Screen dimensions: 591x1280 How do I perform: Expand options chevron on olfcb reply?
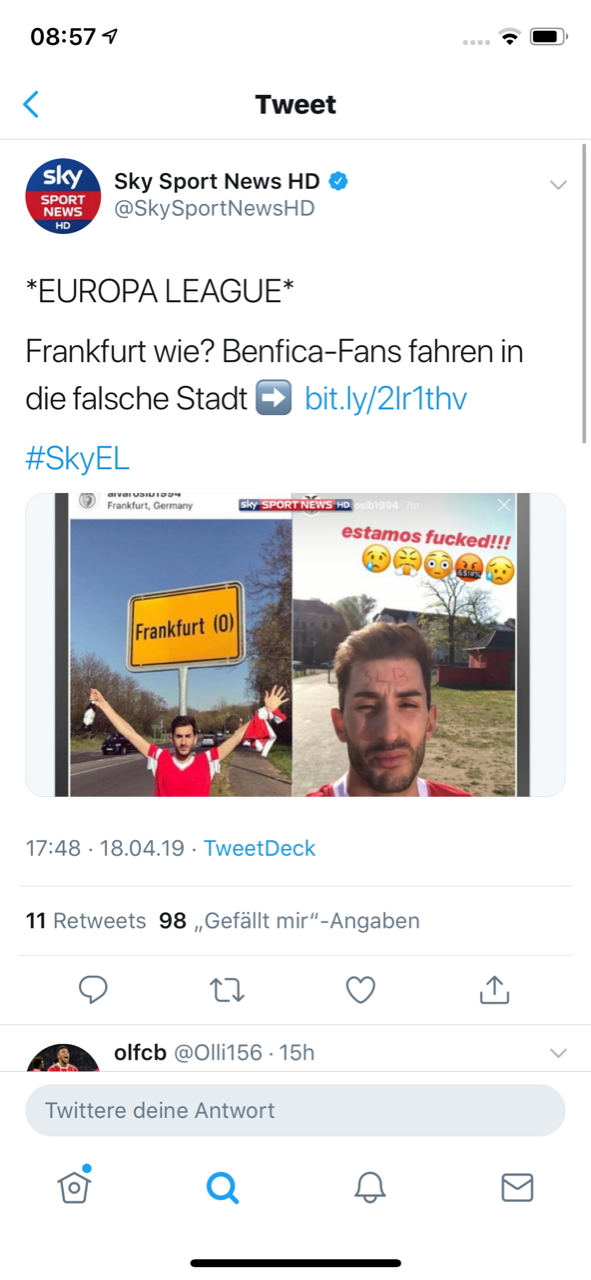pos(558,1052)
